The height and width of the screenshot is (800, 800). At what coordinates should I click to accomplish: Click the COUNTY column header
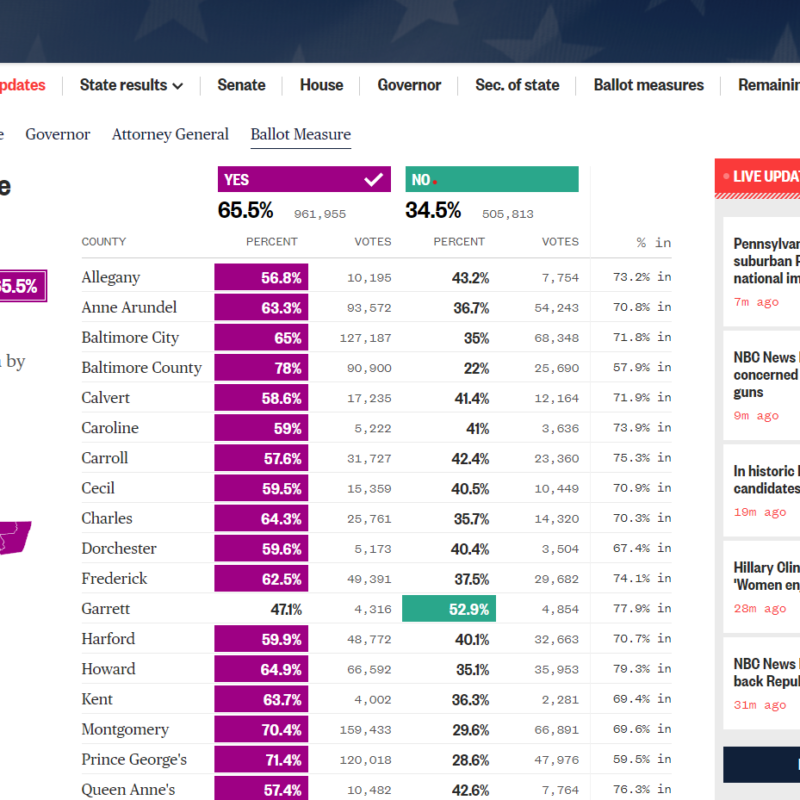pyautogui.click(x=104, y=242)
